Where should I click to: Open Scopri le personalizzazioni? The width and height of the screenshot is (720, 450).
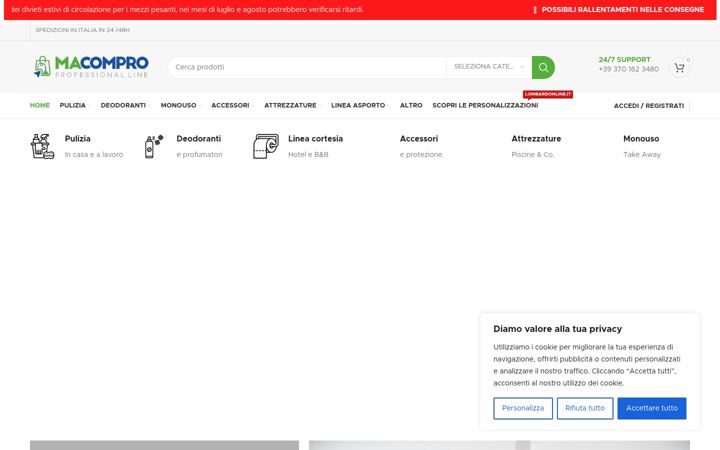[485, 105]
